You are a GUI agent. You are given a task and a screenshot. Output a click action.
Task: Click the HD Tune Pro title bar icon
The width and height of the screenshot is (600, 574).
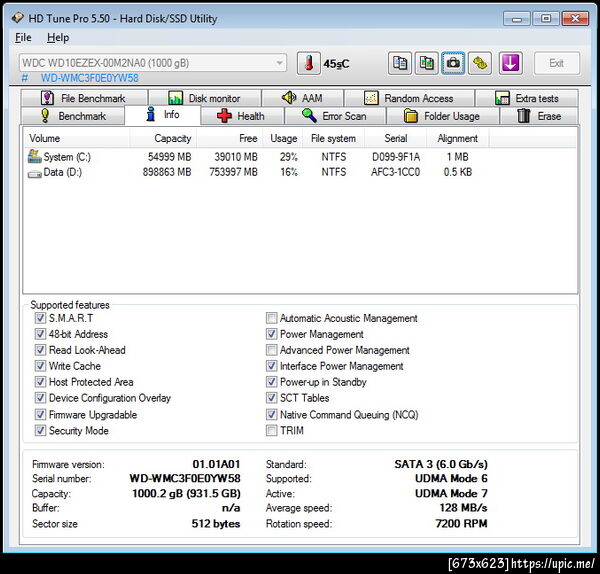(17, 18)
